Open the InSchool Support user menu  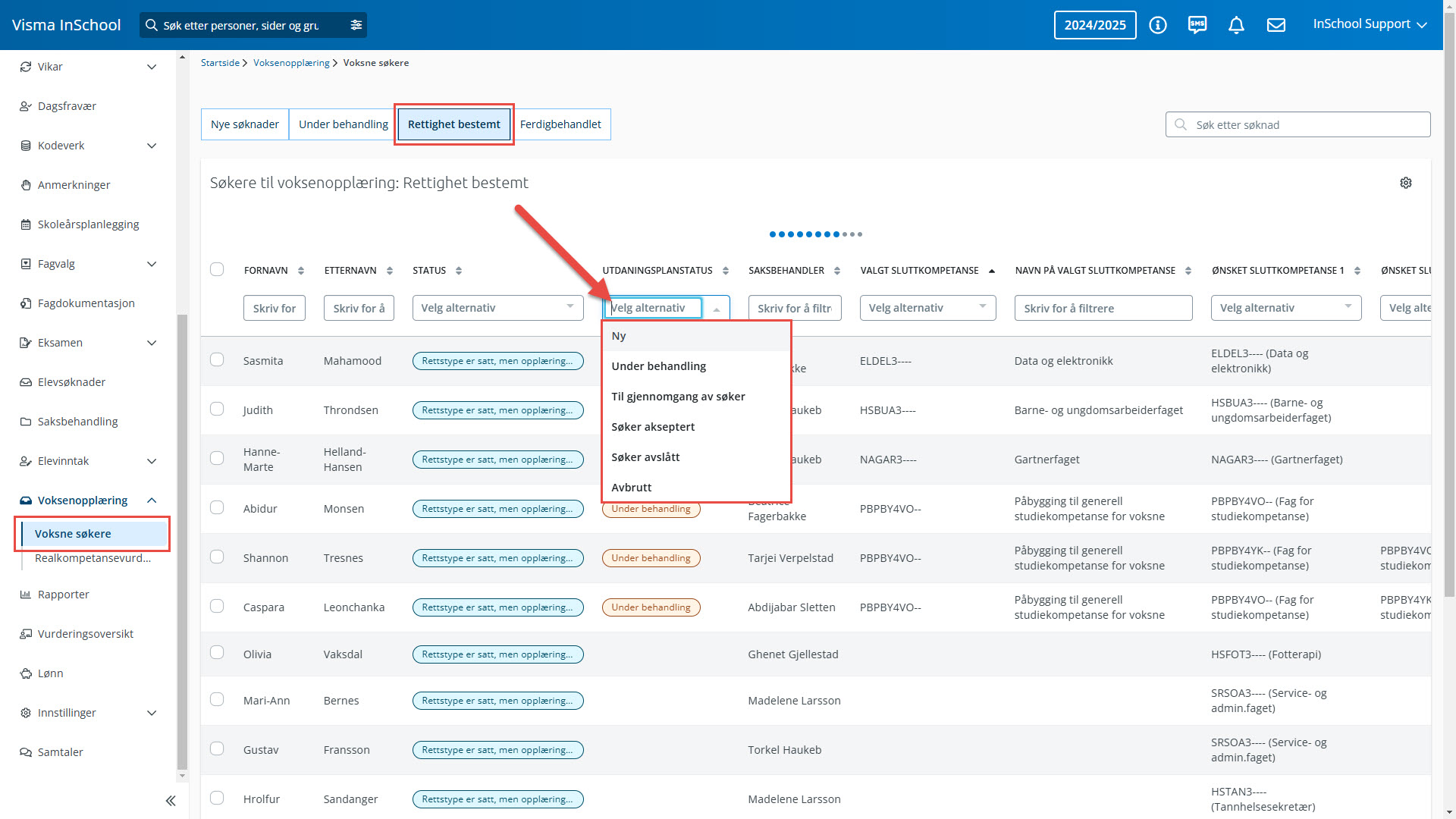[x=1370, y=24]
